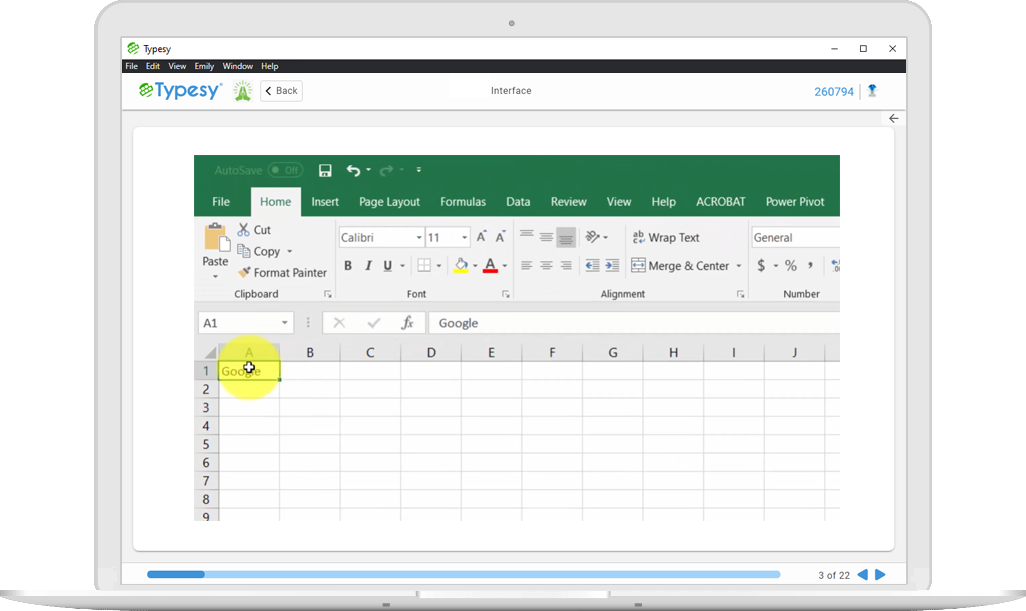Apply the red font color A

pyautogui.click(x=490, y=266)
